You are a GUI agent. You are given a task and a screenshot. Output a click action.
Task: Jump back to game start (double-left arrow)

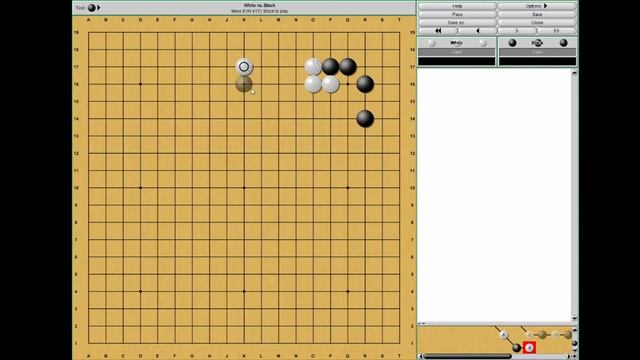438,31
